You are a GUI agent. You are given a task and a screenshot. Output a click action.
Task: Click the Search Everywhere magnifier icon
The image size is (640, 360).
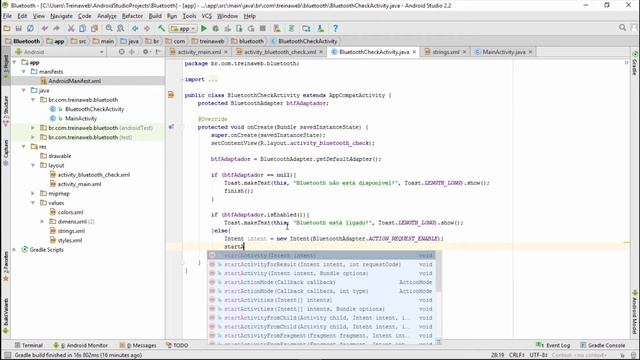click(x=622, y=28)
